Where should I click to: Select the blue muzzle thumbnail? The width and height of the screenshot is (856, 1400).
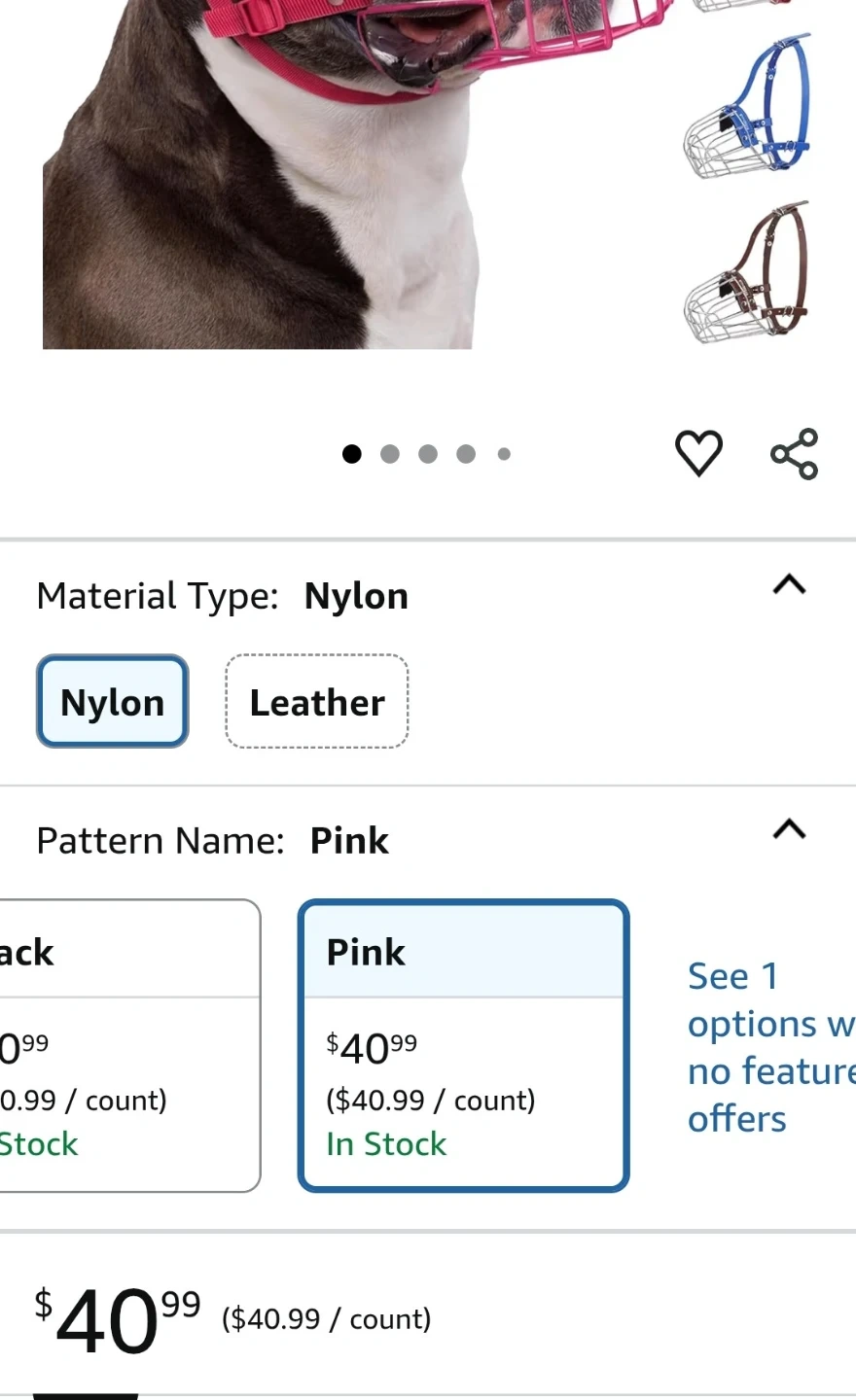(748, 109)
